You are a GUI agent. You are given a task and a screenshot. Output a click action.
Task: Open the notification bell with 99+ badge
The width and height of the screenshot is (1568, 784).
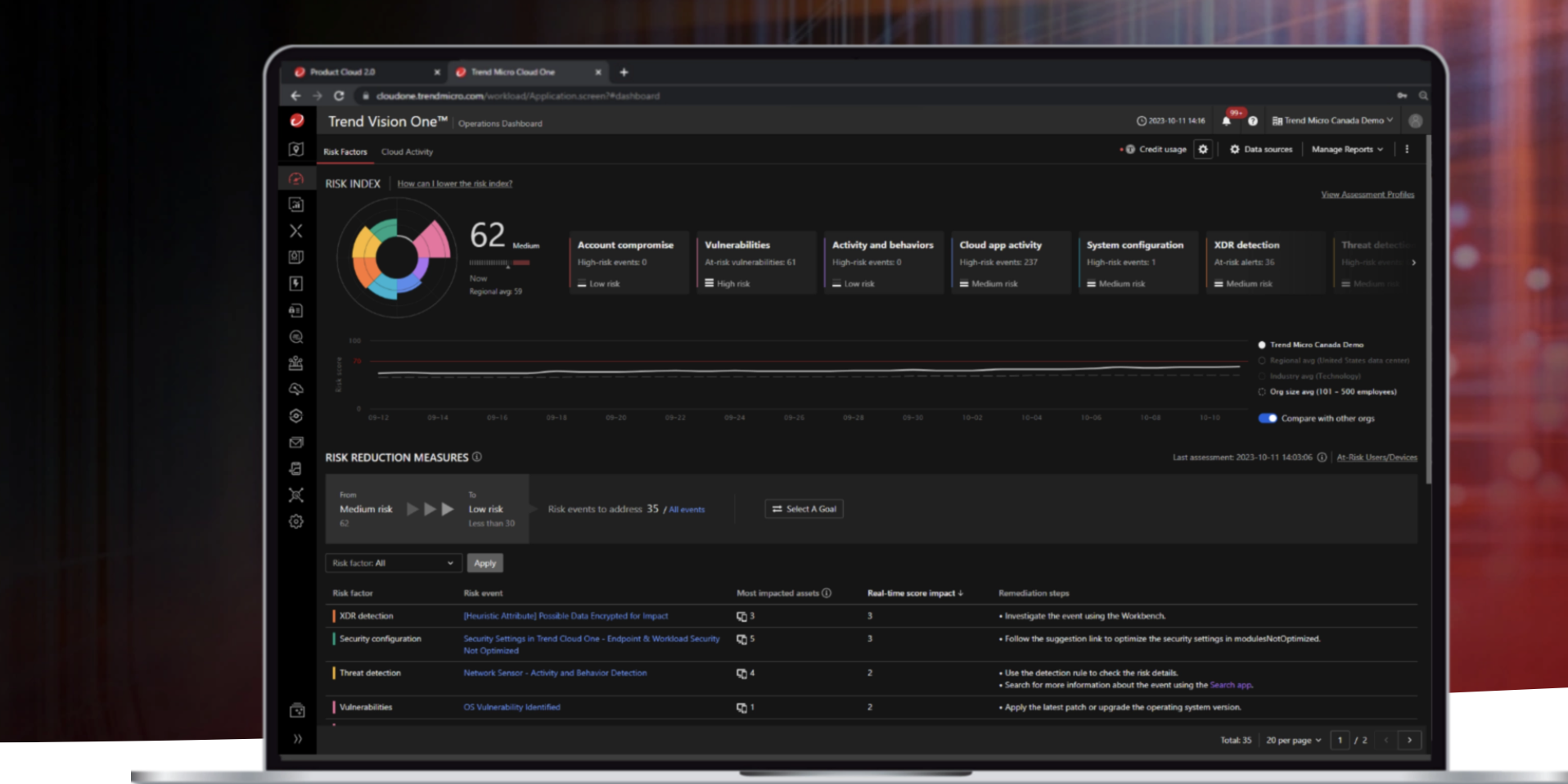point(1227,120)
